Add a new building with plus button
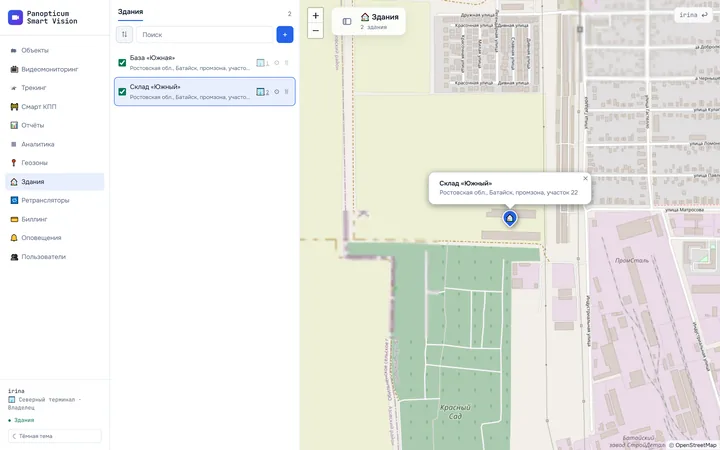 [285, 34]
